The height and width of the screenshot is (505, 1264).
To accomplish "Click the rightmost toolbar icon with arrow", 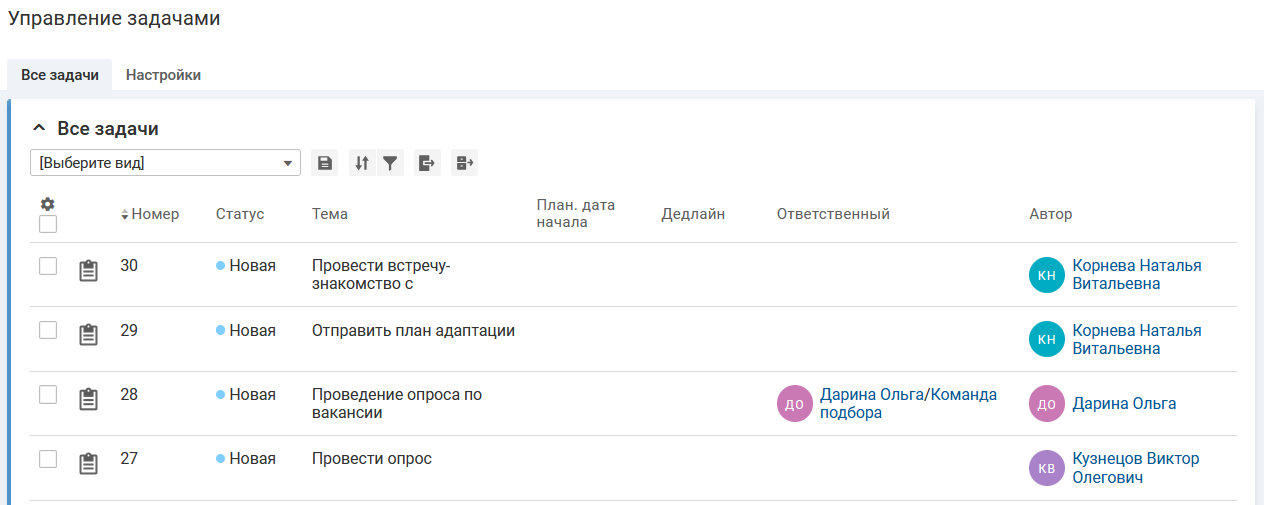I will pos(465,163).
